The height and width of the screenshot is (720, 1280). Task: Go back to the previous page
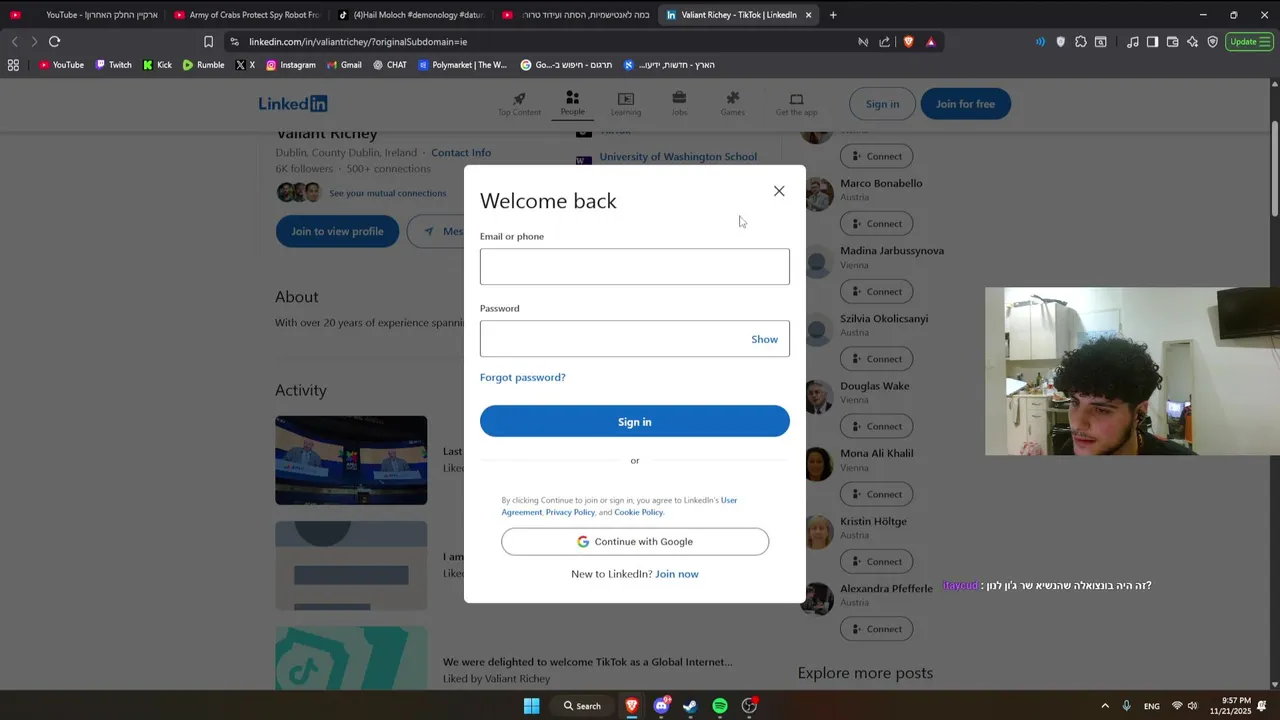[14, 42]
